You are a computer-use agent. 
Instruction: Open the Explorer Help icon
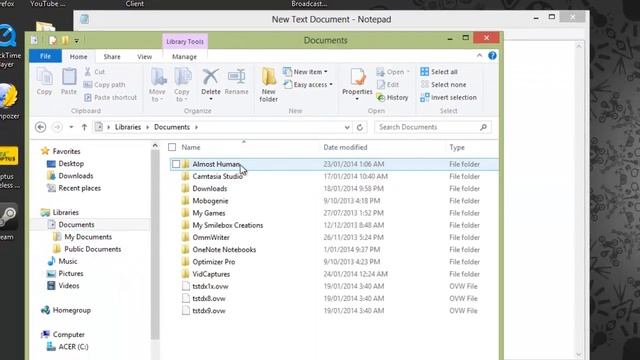point(492,56)
